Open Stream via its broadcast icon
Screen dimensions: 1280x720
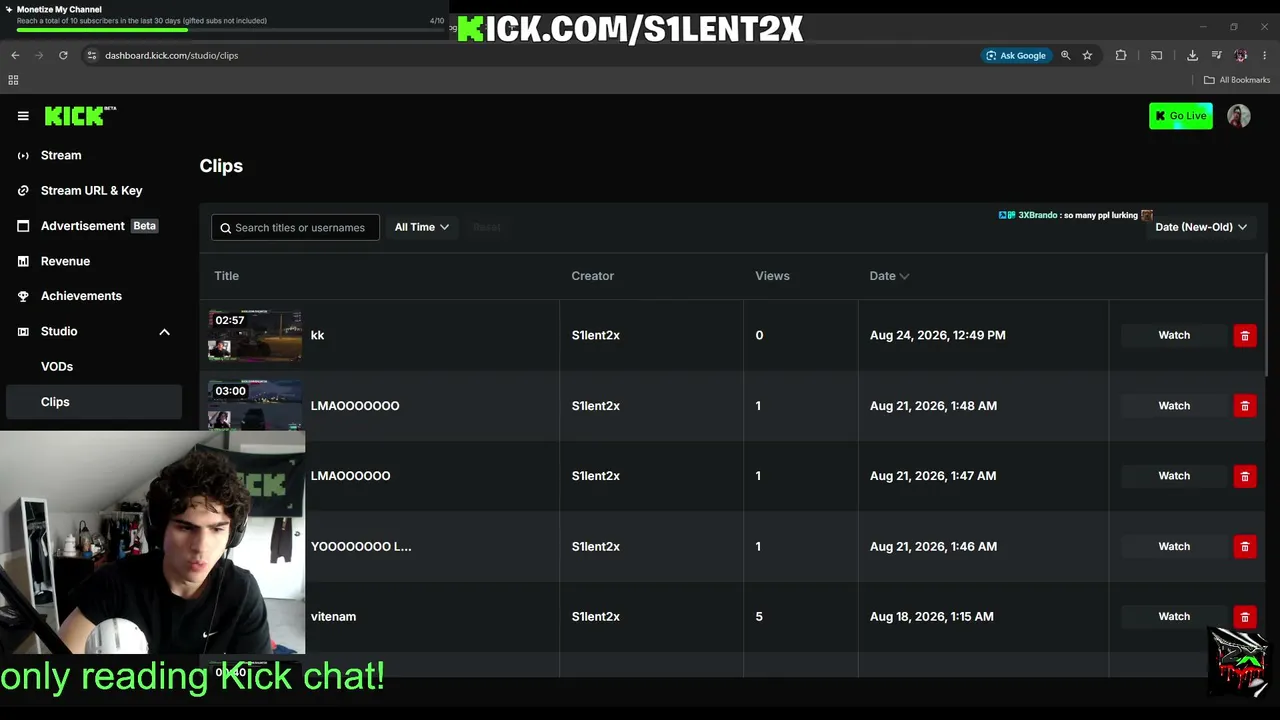pos(23,156)
